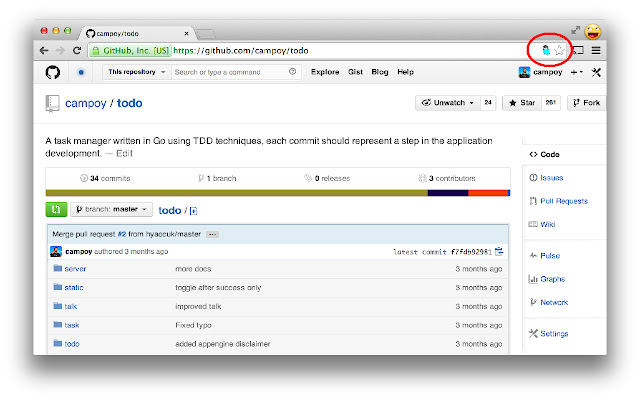
Task: Open the Explore link in header
Action: tap(324, 72)
